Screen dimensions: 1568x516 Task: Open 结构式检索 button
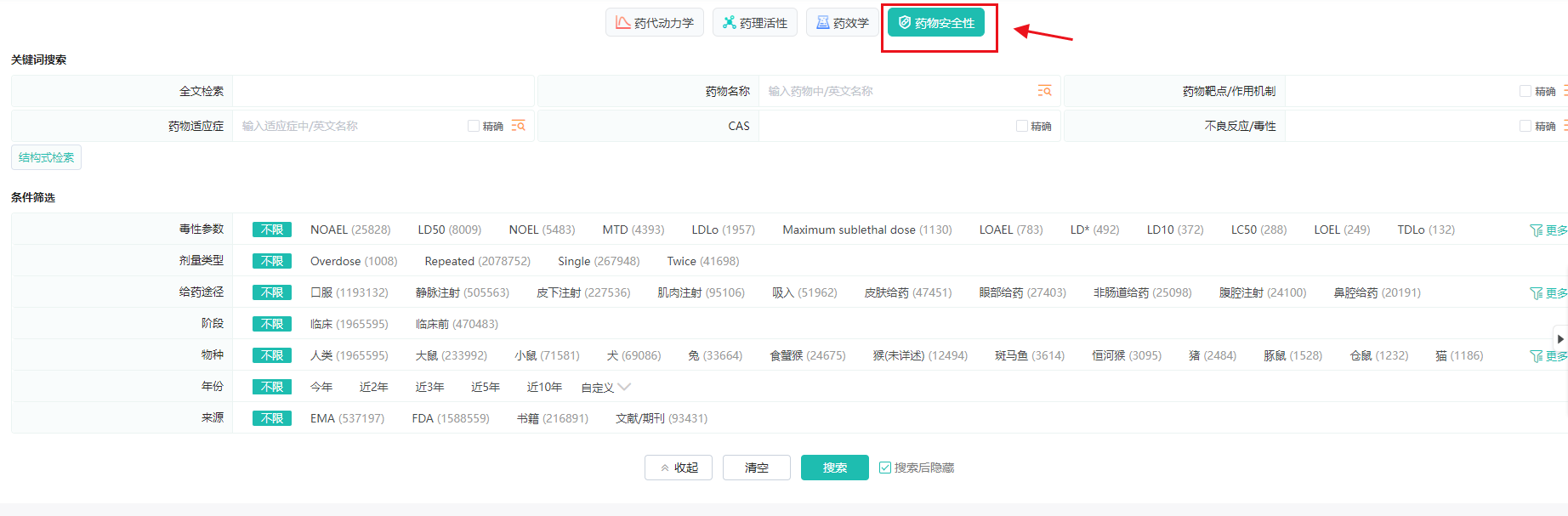click(x=46, y=157)
